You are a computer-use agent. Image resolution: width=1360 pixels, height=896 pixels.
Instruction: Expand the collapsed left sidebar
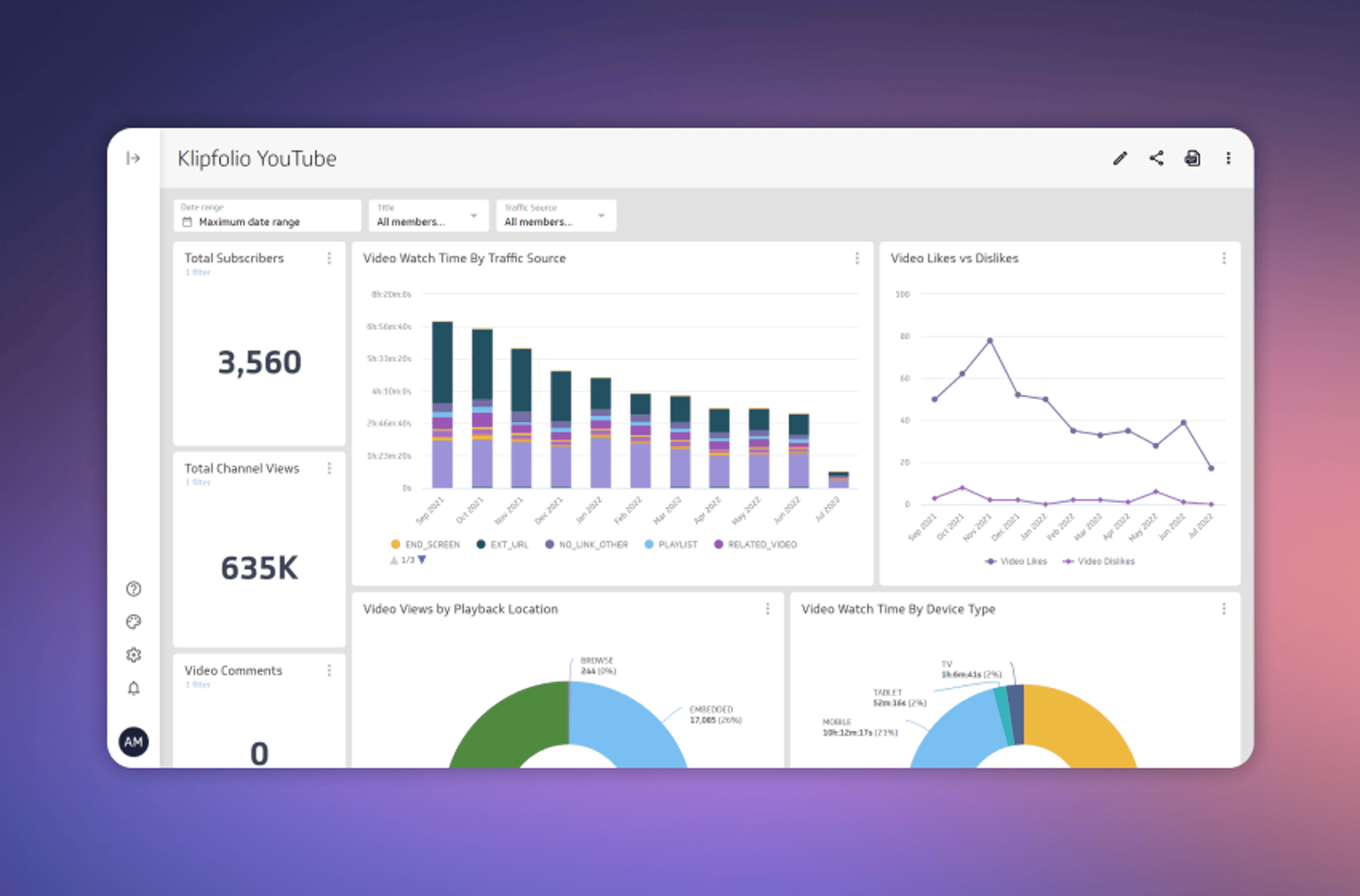133,158
